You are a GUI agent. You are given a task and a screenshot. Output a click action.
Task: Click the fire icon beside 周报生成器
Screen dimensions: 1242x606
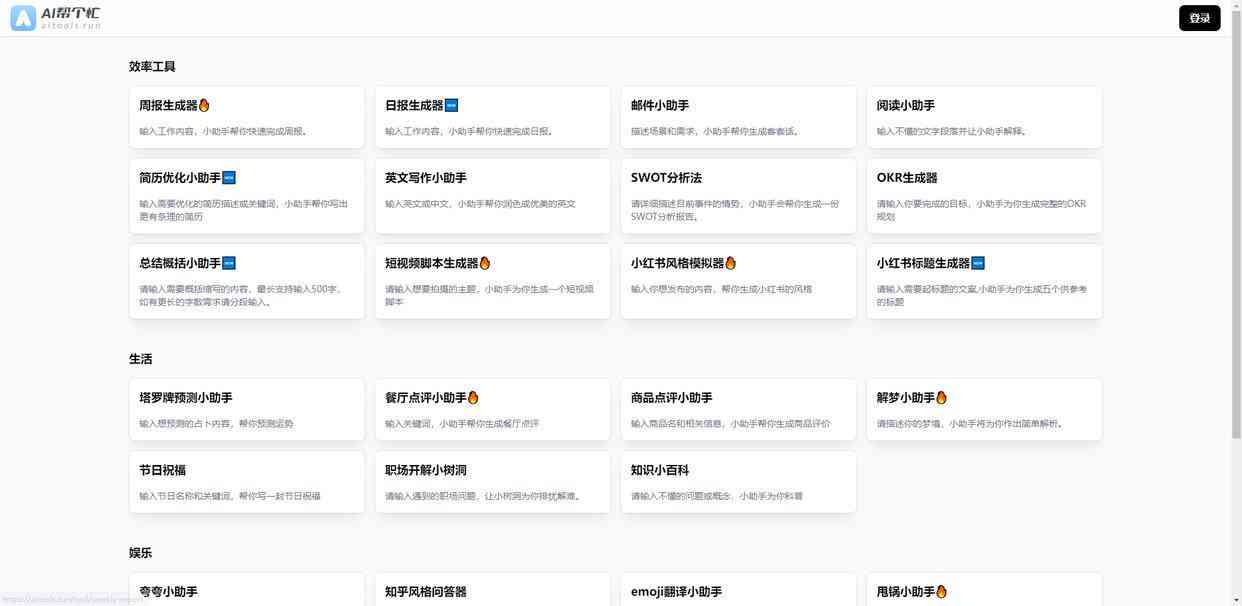pos(204,105)
